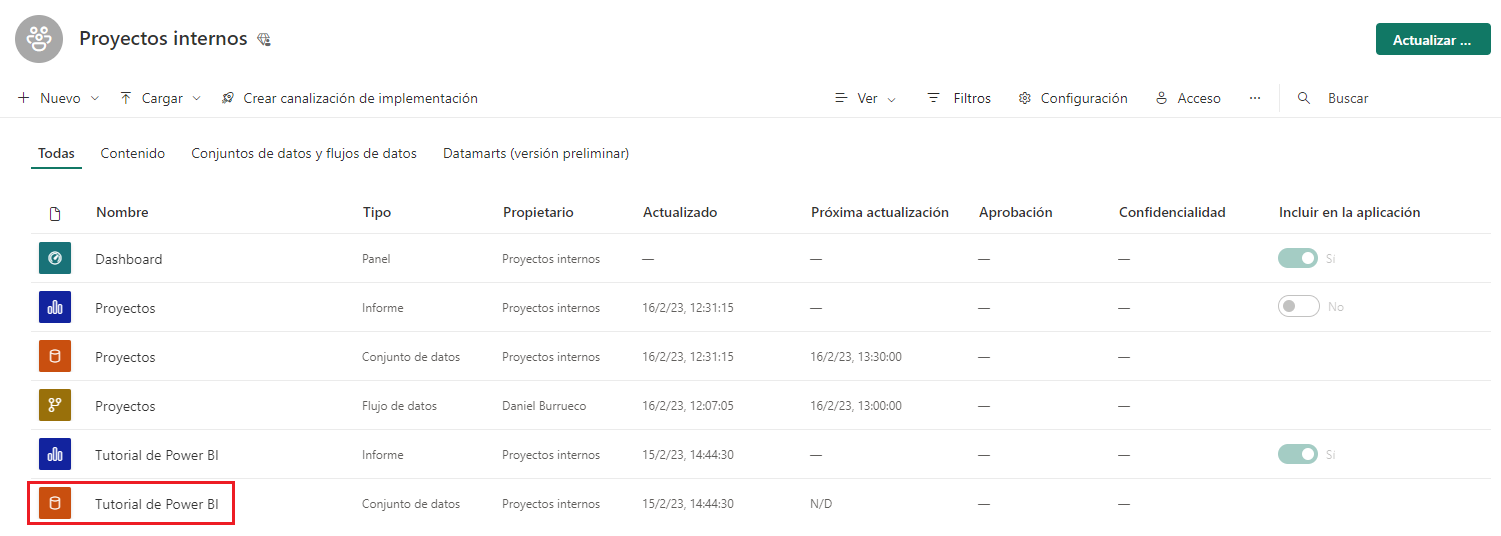This screenshot has width=1501, height=536.
Task: Switch to the Contenido tab
Action: coord(133,153)
